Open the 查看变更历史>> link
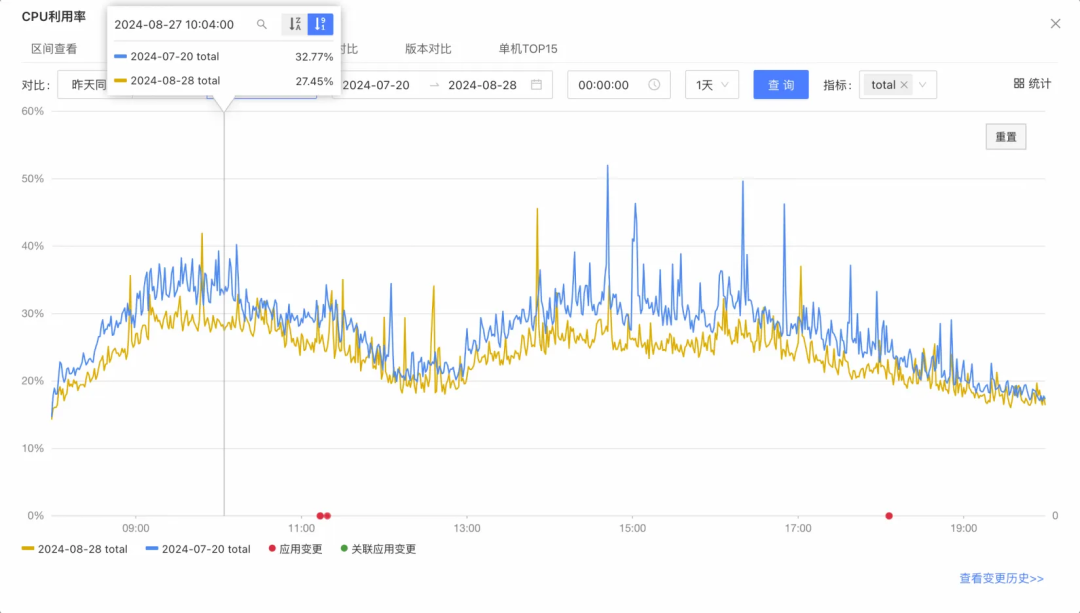Screen dimensions: 1080x613 tap(1001, 579)
